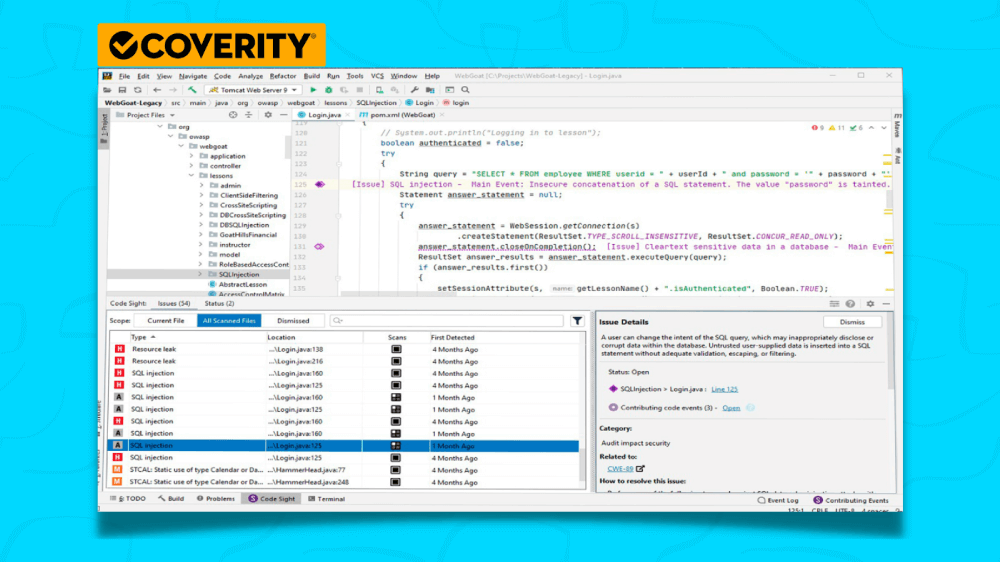Click the Back navigation arrow

click(x=157, y=90)
